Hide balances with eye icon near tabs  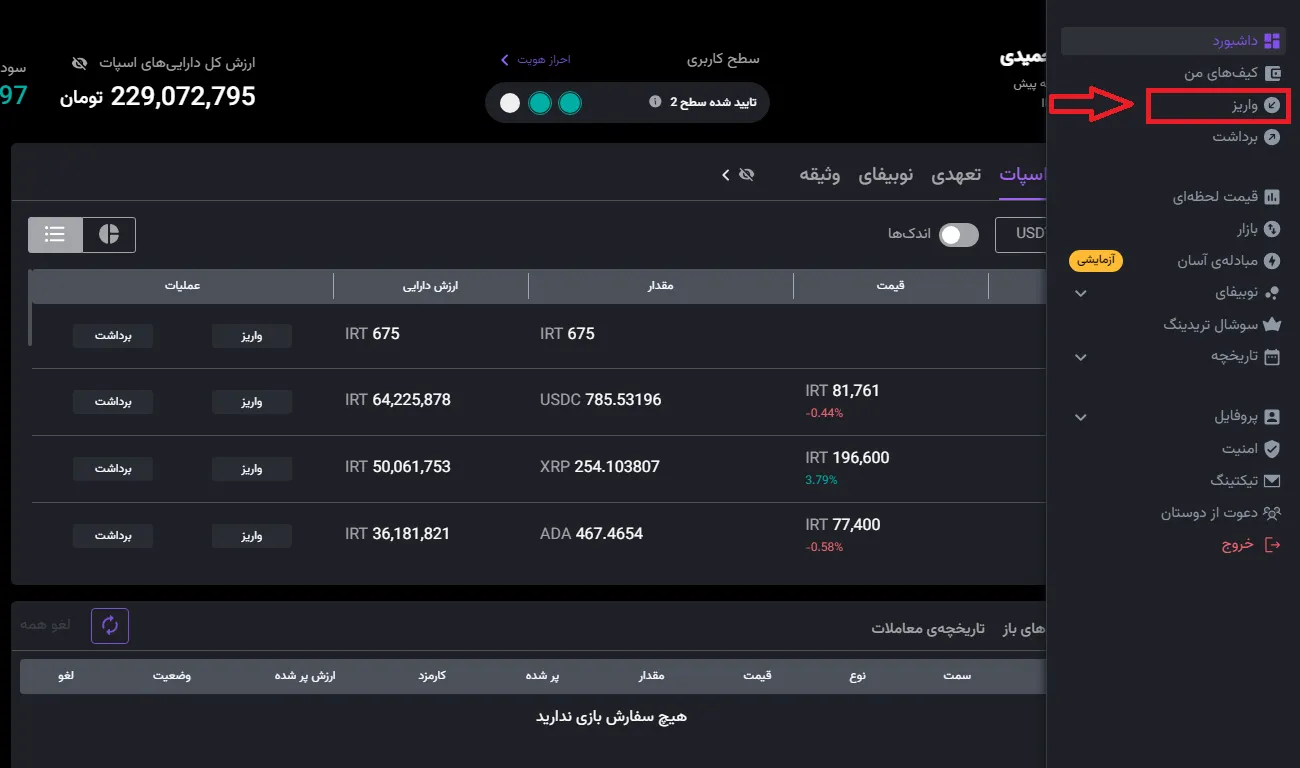[745, 174]
